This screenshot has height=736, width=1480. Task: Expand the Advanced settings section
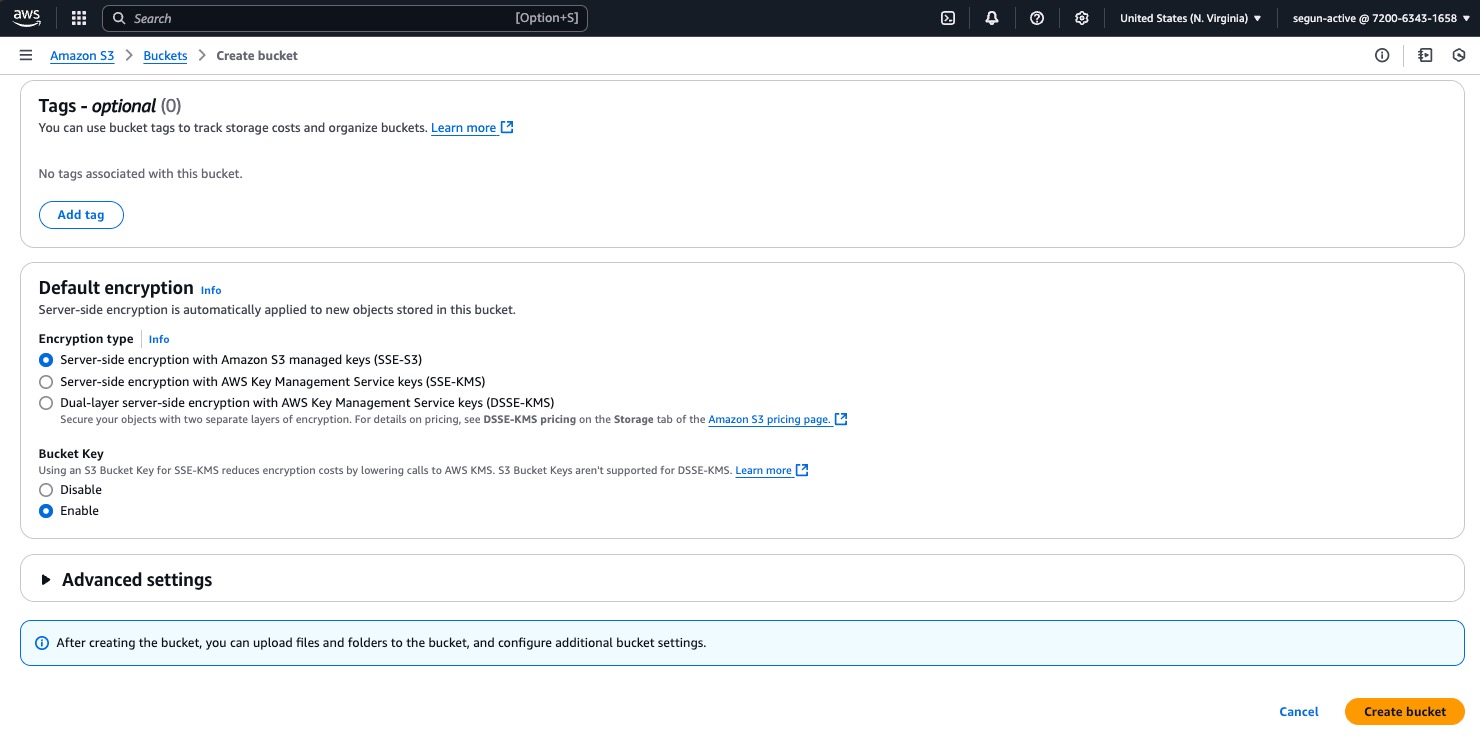pyautogui.click(x=137, y=579)
